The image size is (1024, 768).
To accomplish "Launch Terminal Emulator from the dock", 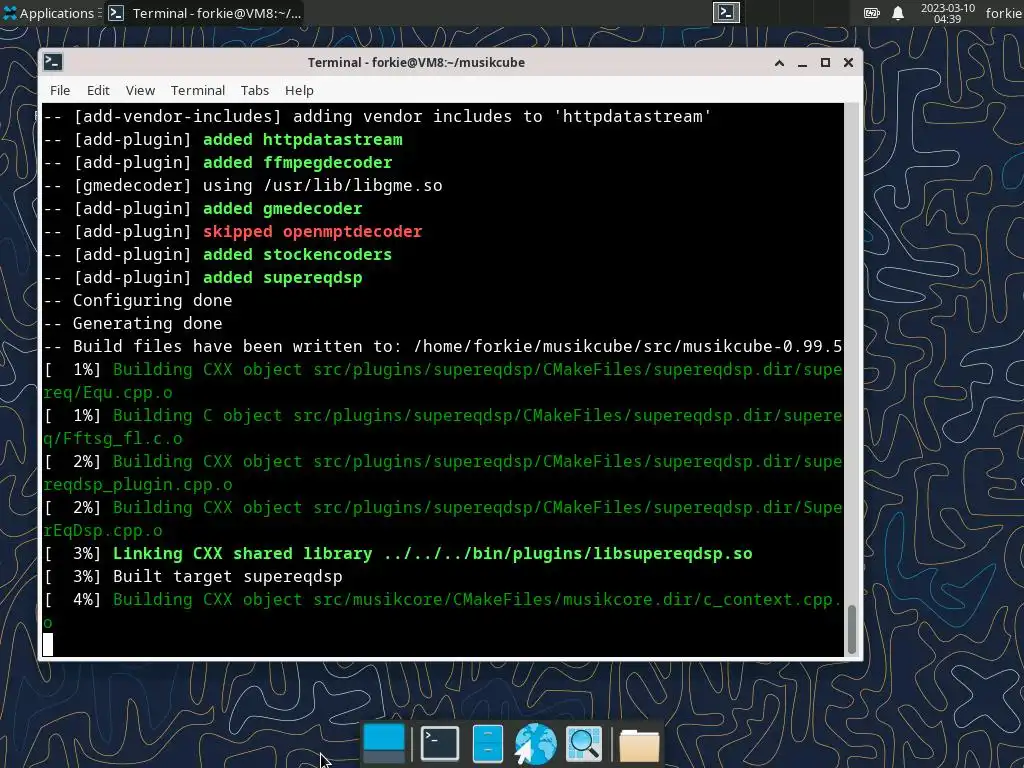I will click(x=440, y=743).
